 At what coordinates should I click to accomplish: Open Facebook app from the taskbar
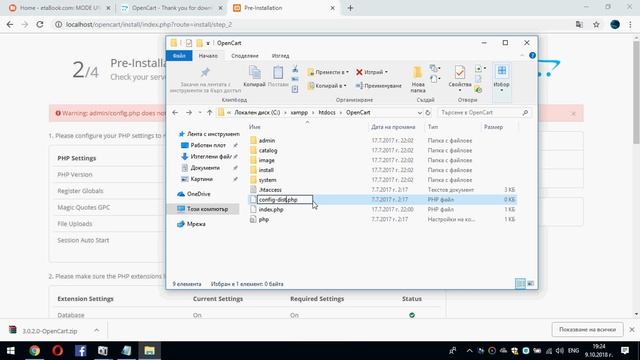click(80, 351)
